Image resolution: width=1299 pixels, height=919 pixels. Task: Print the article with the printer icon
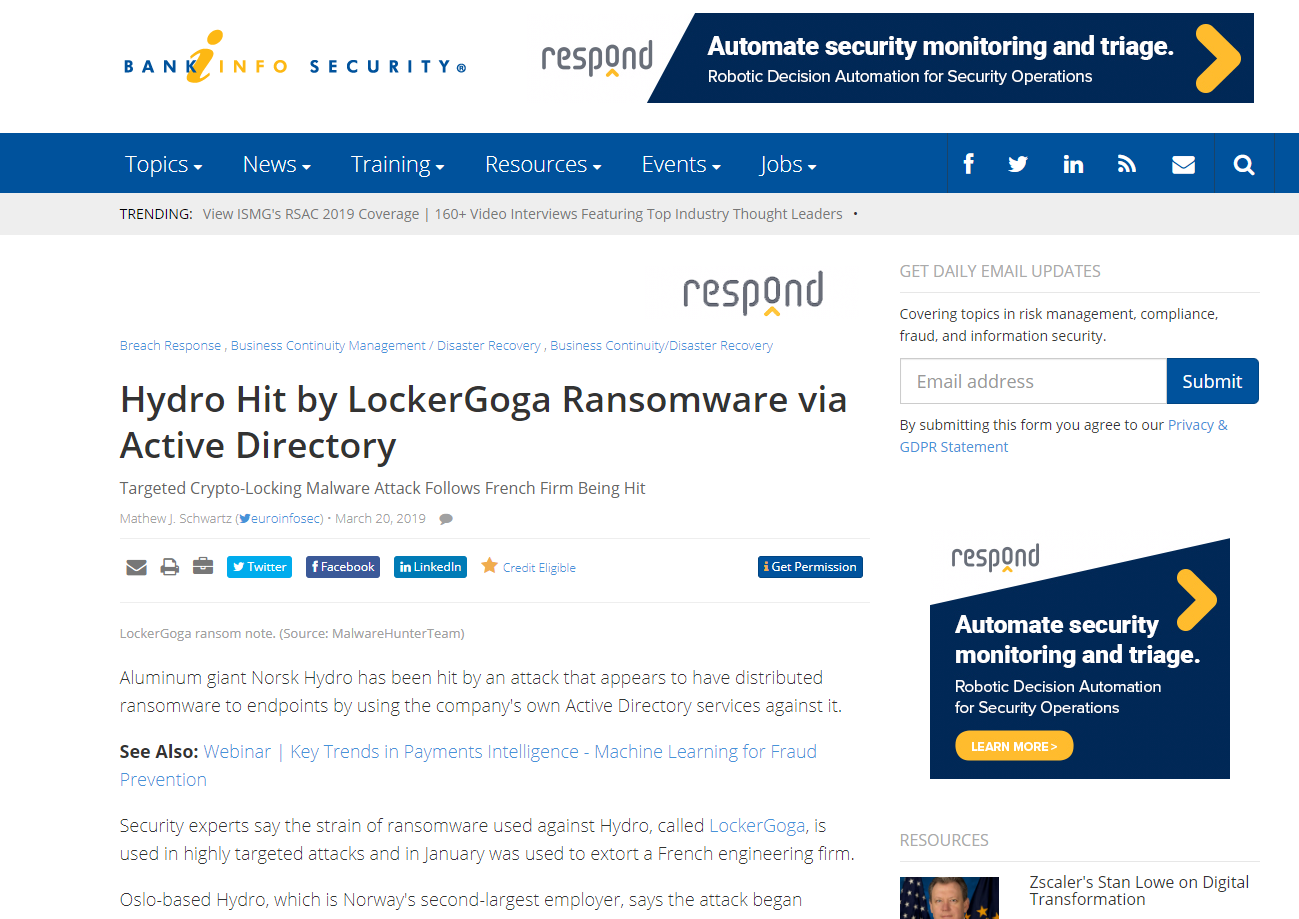[x=170, y=567]
